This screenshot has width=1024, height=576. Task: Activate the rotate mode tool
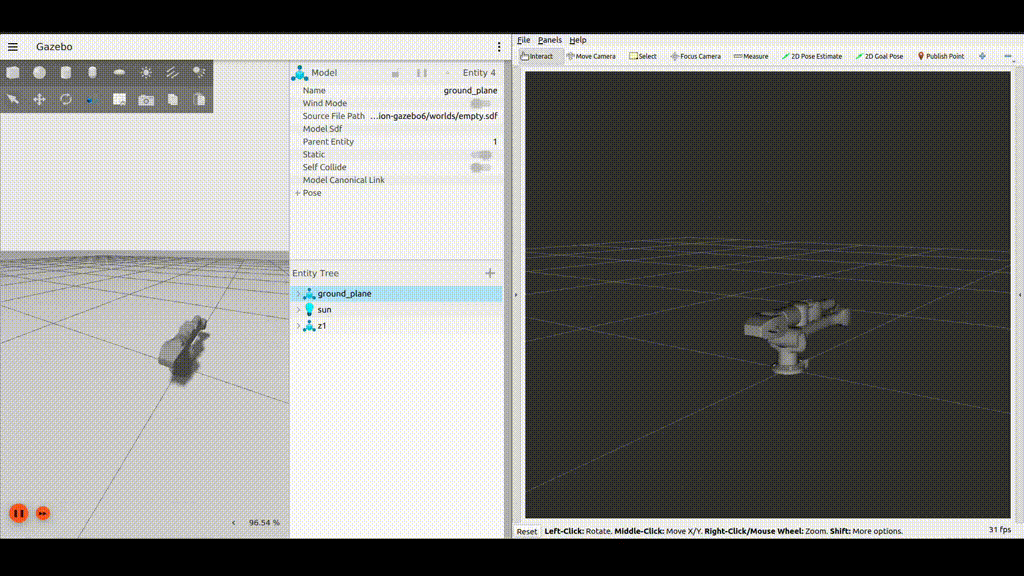(x=66, y=99)
